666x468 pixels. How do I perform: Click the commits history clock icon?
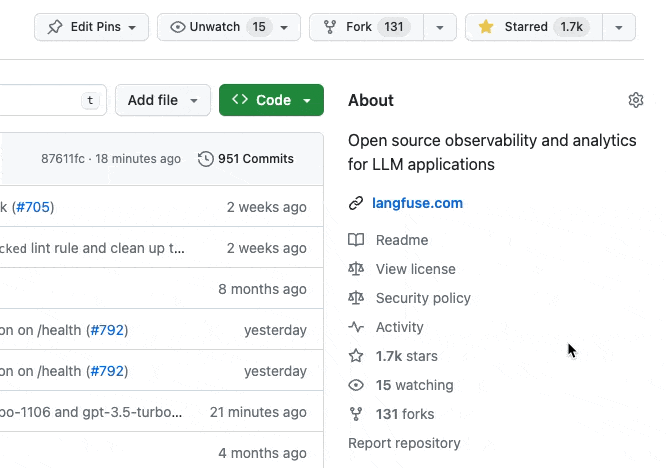pos(206,158)
